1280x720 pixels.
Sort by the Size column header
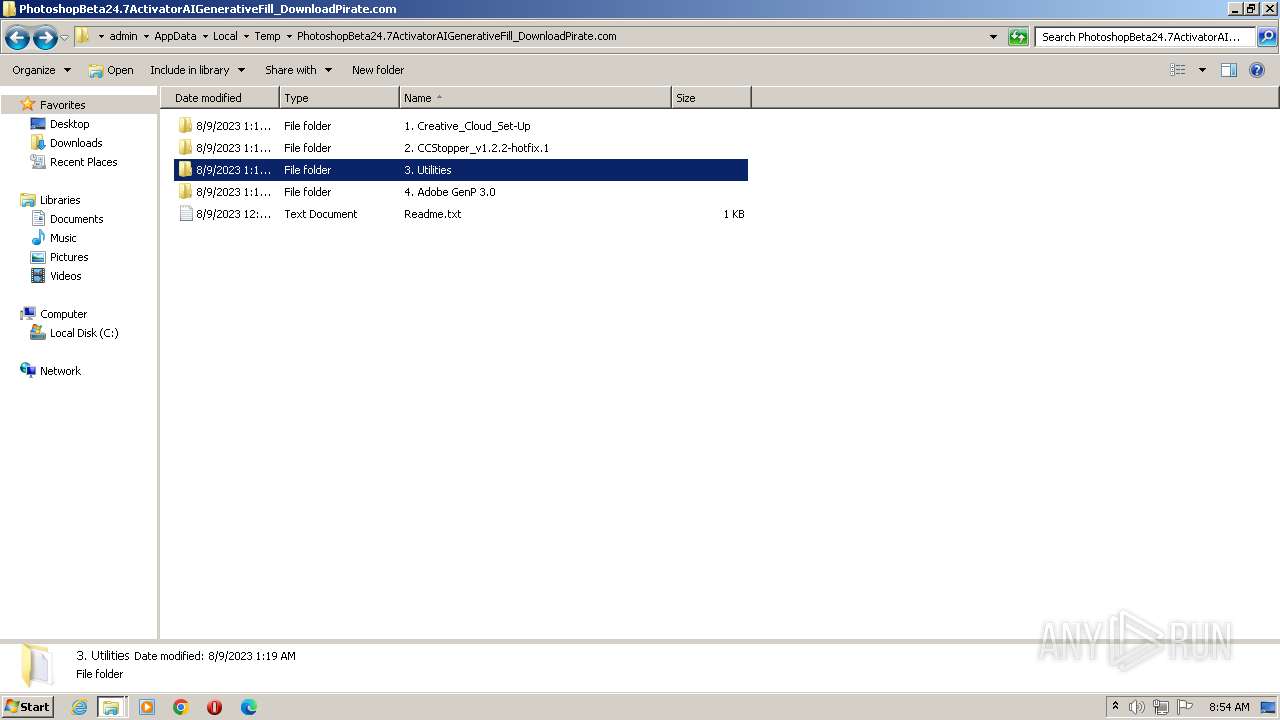click(x=711, y=98)
